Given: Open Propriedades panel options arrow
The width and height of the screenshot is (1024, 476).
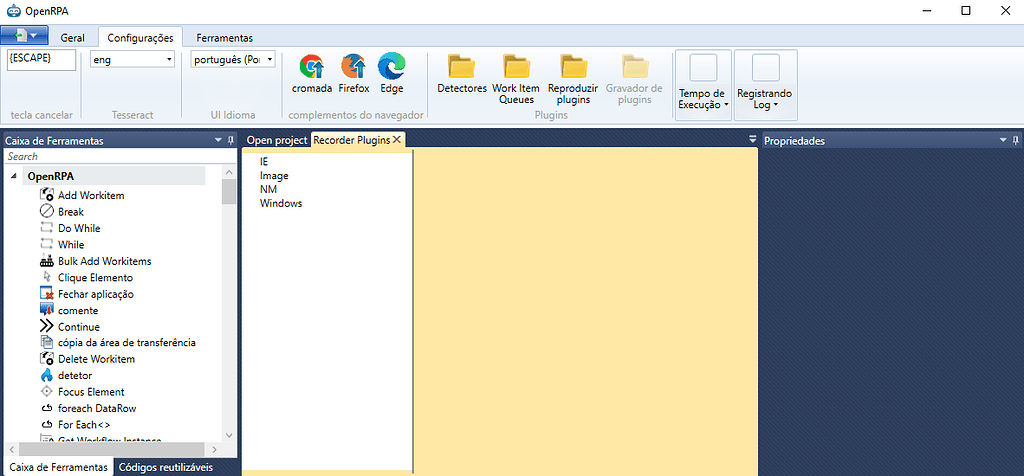Looking at the screenshot, I should pos(1003,140).
